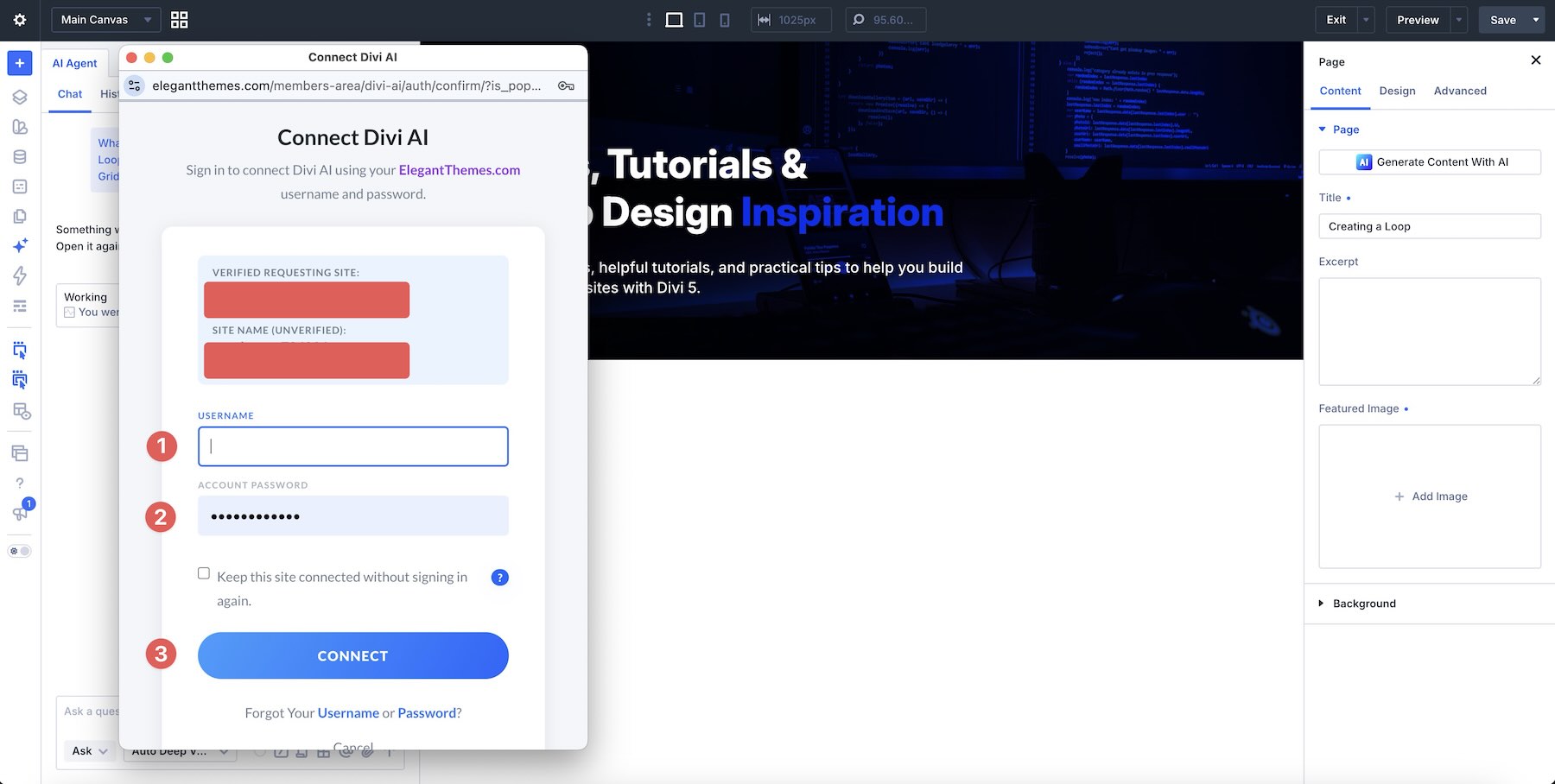Image resolution: width=1555 pixels, height=784 pixels.
Task: Focus the Username input field
Action: [352, 446]
